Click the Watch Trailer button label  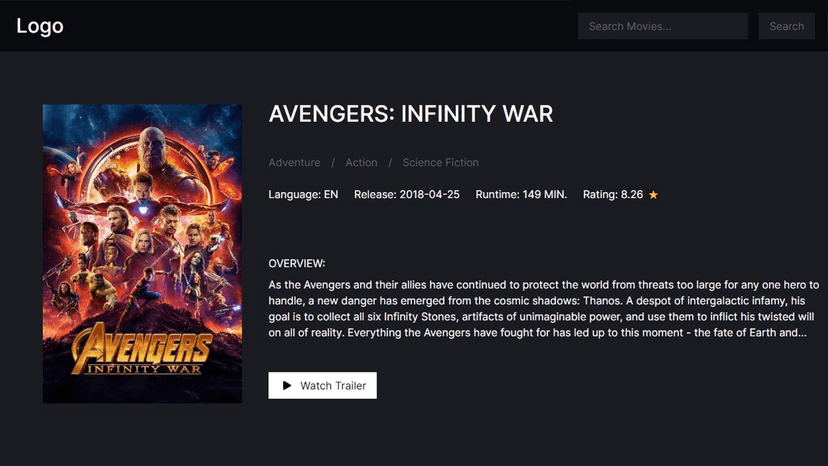[x=333, y=385]
